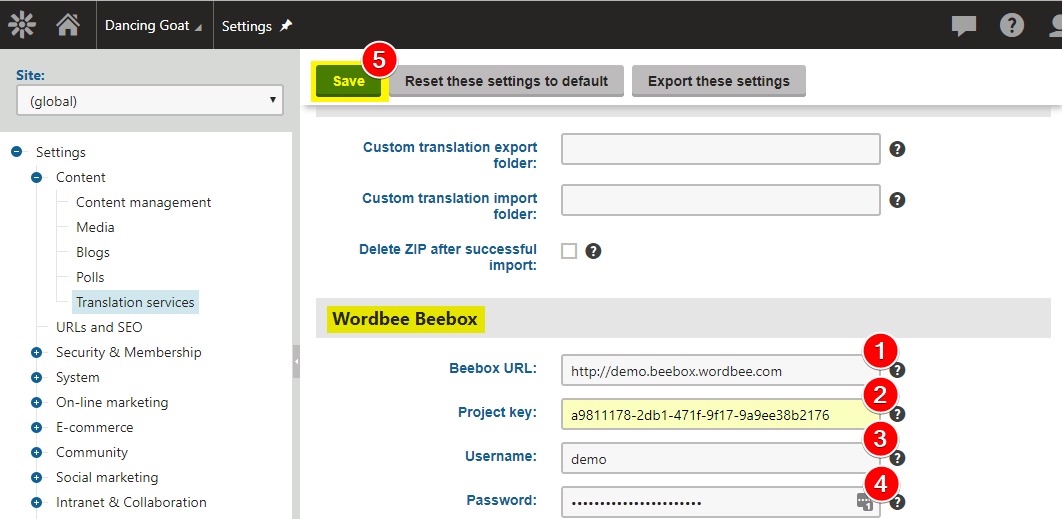
Task: Show help for Delete ZIP after import
Action: coord(593,251)
